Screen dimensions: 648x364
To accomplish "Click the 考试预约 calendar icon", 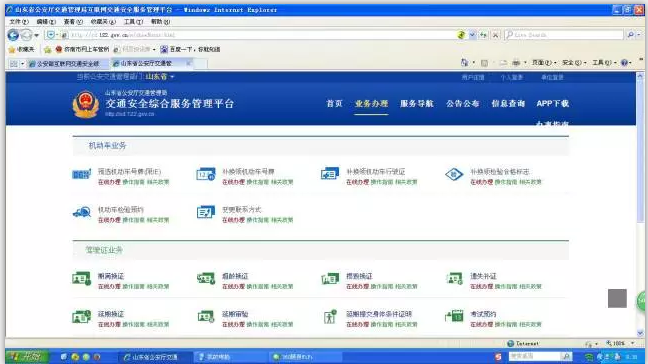I will tap(454, 316).
